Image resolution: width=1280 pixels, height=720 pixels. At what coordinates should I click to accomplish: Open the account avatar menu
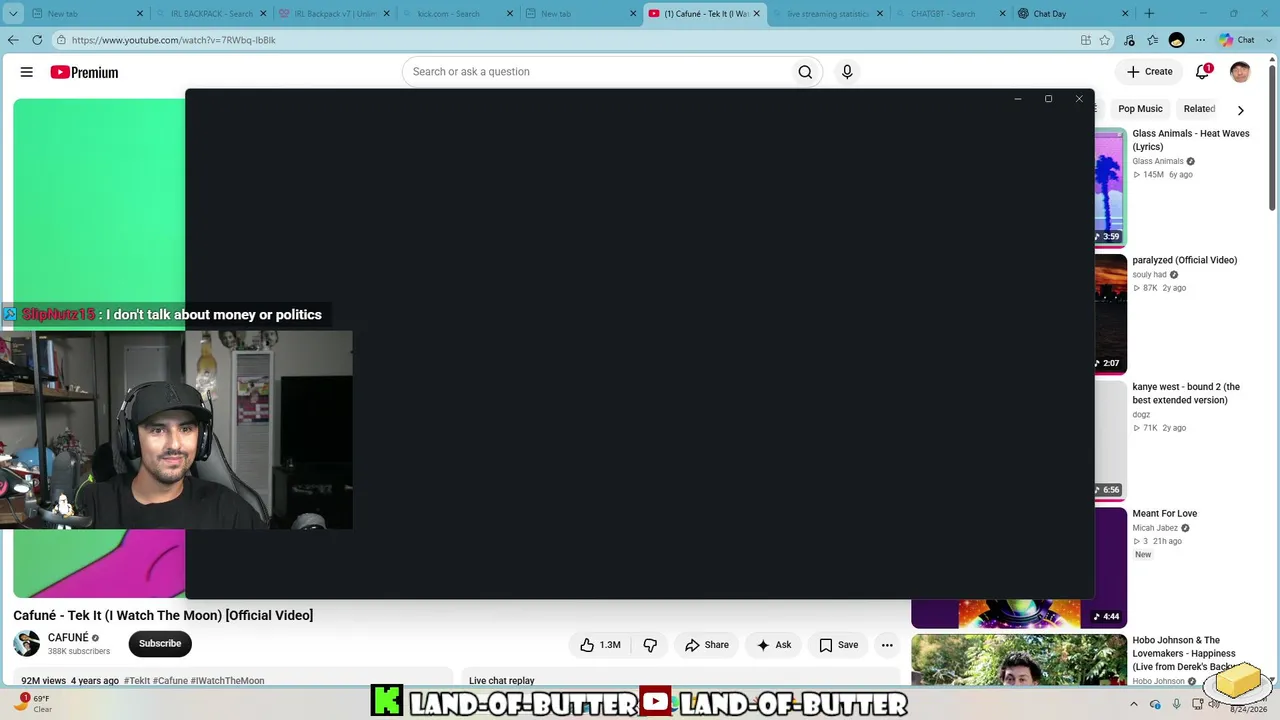[x=1240, y=72]
